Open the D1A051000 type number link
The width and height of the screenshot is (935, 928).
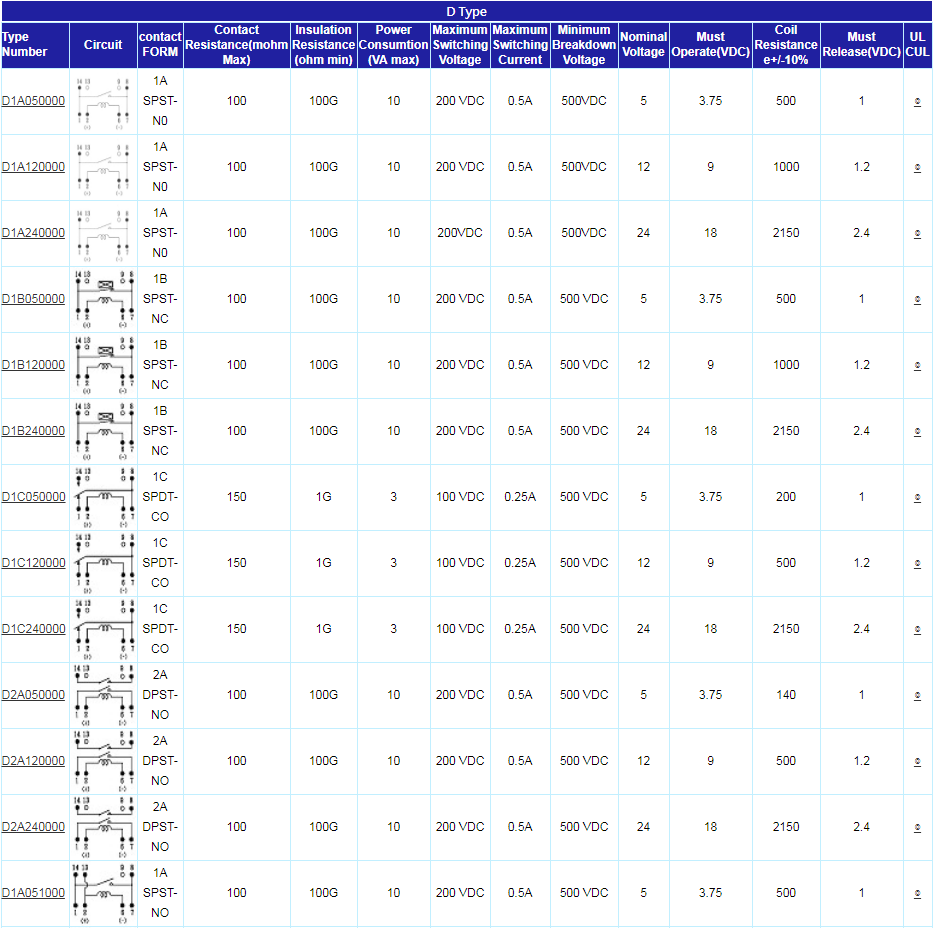(x=33, y=893)
